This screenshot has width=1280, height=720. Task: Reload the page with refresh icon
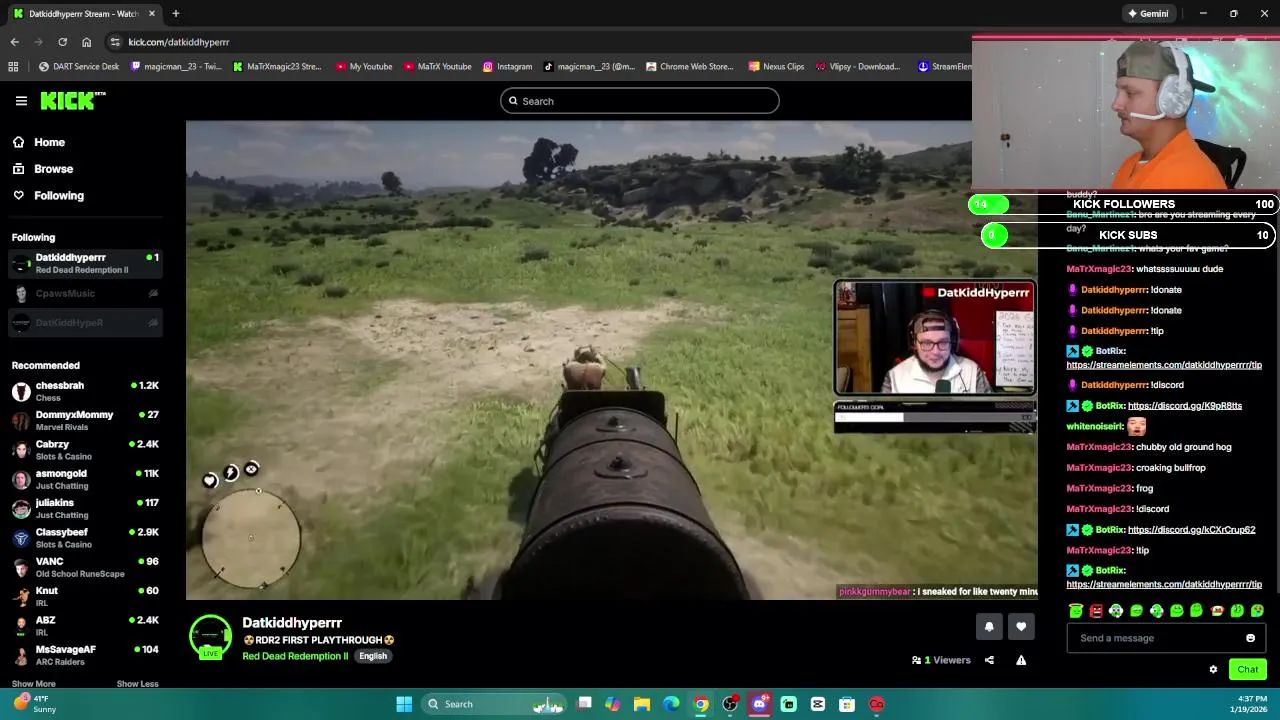62,42
